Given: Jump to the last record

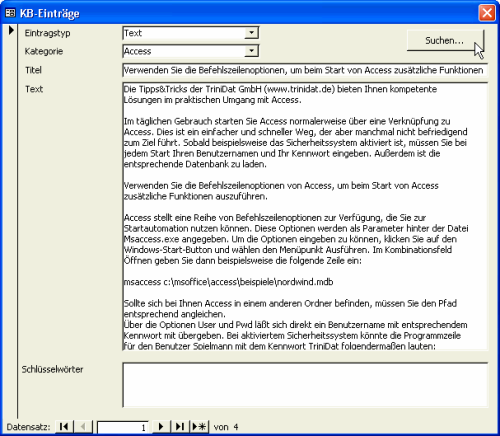Looking at the screenshot, I should (x=180, y=426).
